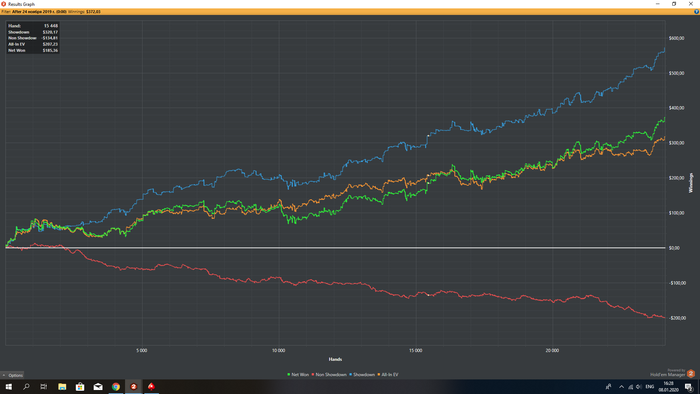Click the 10 000 x-axis label
Screen dimensions: 700x394
coord(279,351)
